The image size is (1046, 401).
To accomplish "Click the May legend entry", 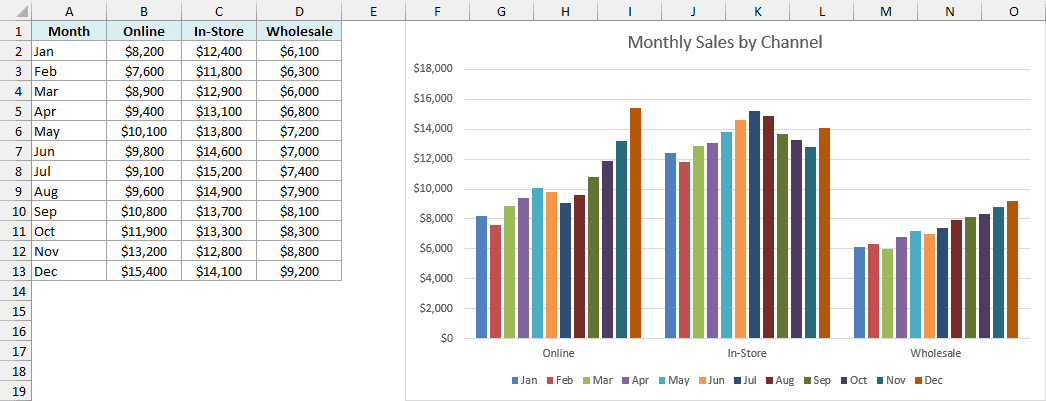I will coord(673,380).
